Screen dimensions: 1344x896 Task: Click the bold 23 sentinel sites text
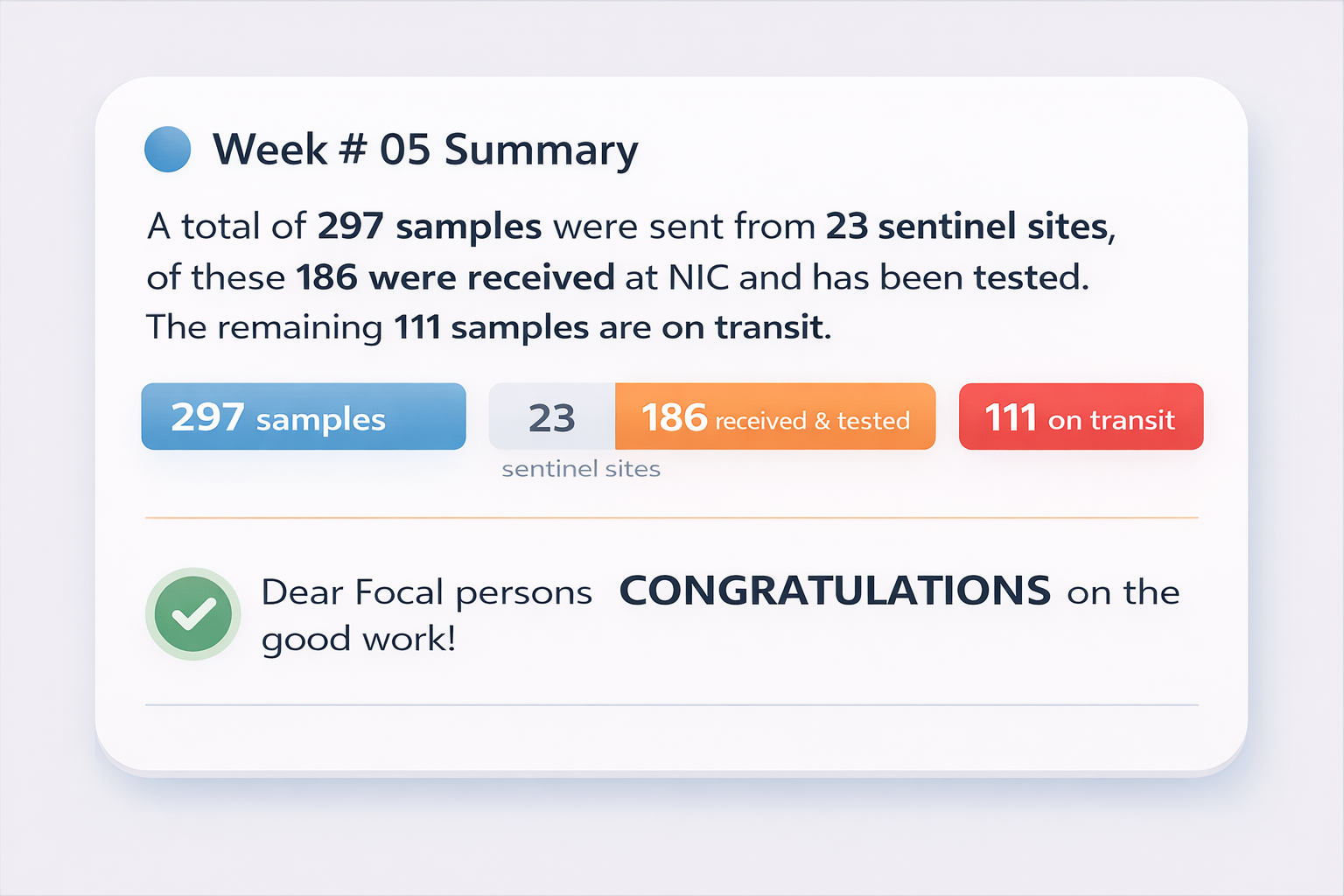click(x=967, y=227)
